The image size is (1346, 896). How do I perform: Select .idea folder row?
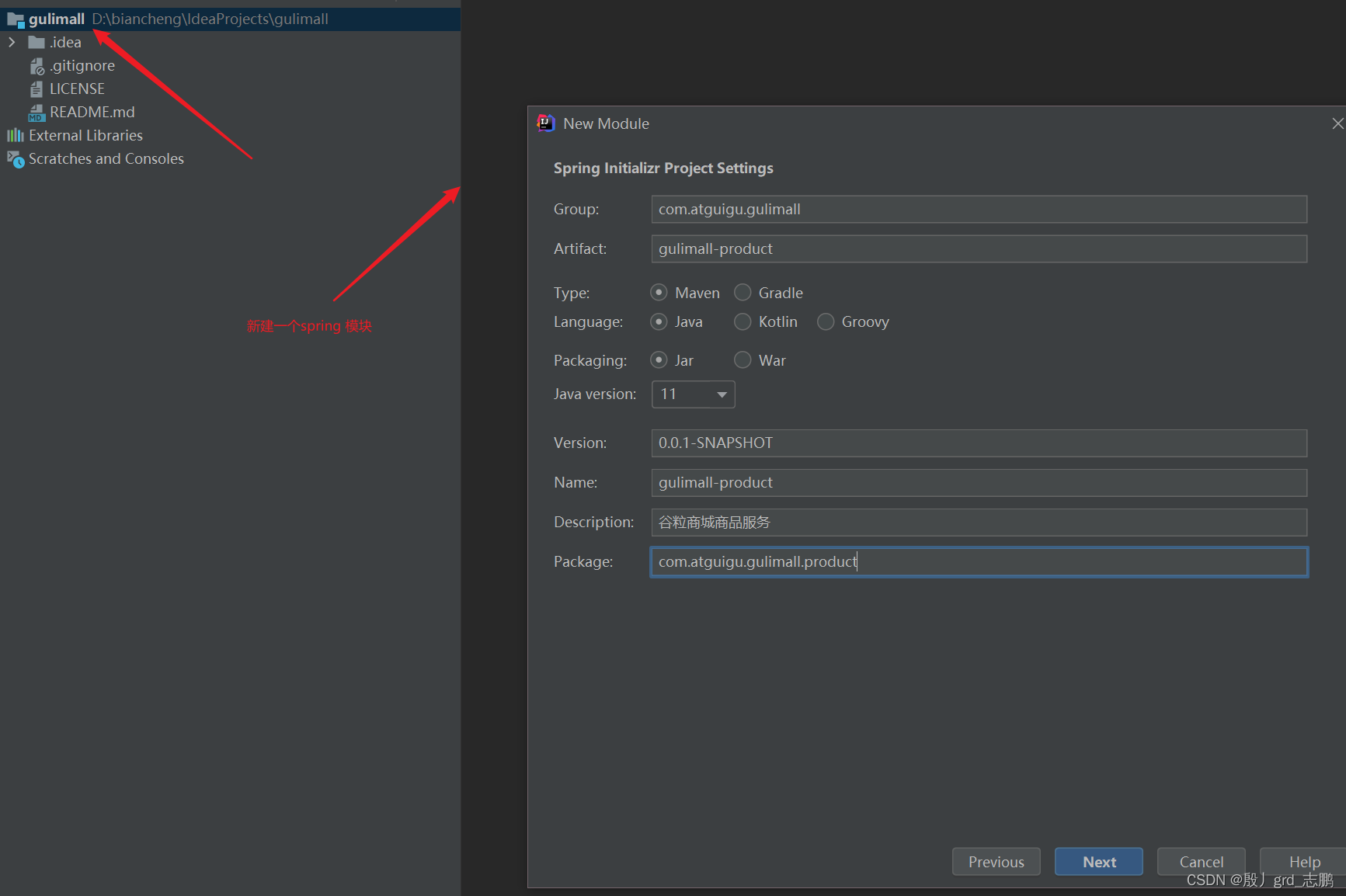point(230,43)
